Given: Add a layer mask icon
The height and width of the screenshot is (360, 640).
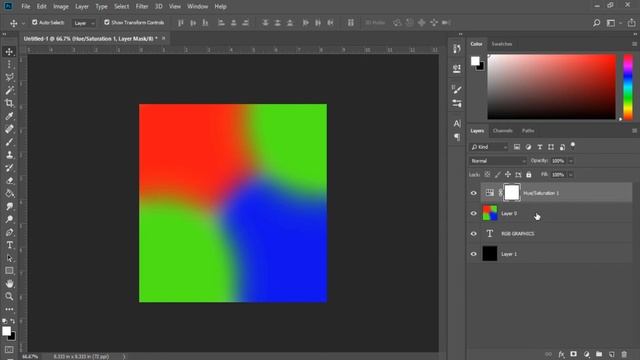Looking at the screenshot, I should (x=574, y=354).
